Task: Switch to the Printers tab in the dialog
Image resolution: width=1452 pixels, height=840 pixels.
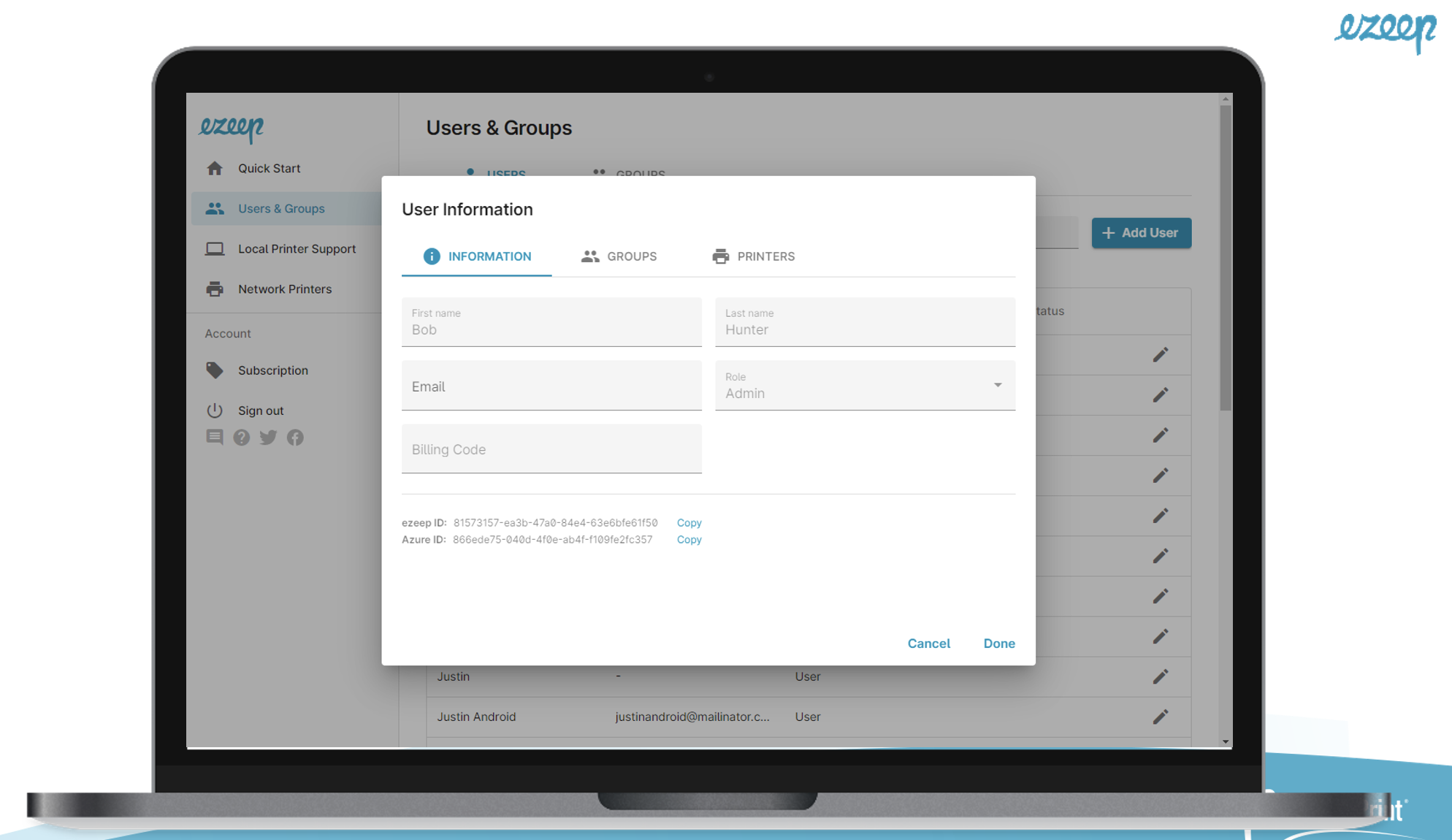Action: coord(753,256)
